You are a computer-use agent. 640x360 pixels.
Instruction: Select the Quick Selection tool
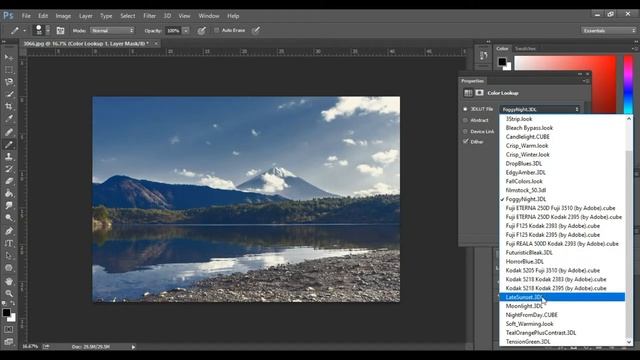click(9, 94)
